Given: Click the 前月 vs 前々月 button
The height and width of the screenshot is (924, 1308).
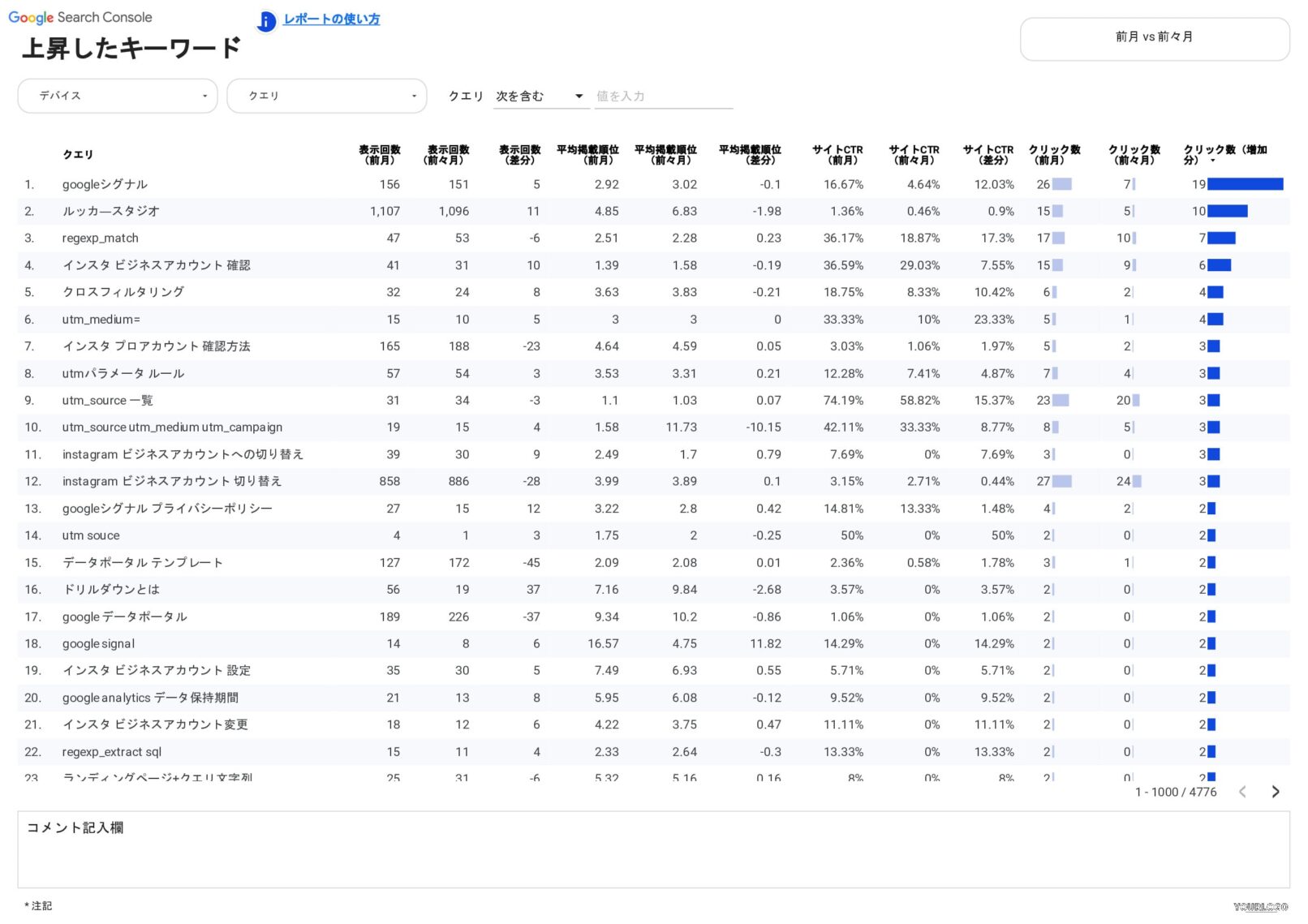Looking at the screenshot, I should point(1154,37).
